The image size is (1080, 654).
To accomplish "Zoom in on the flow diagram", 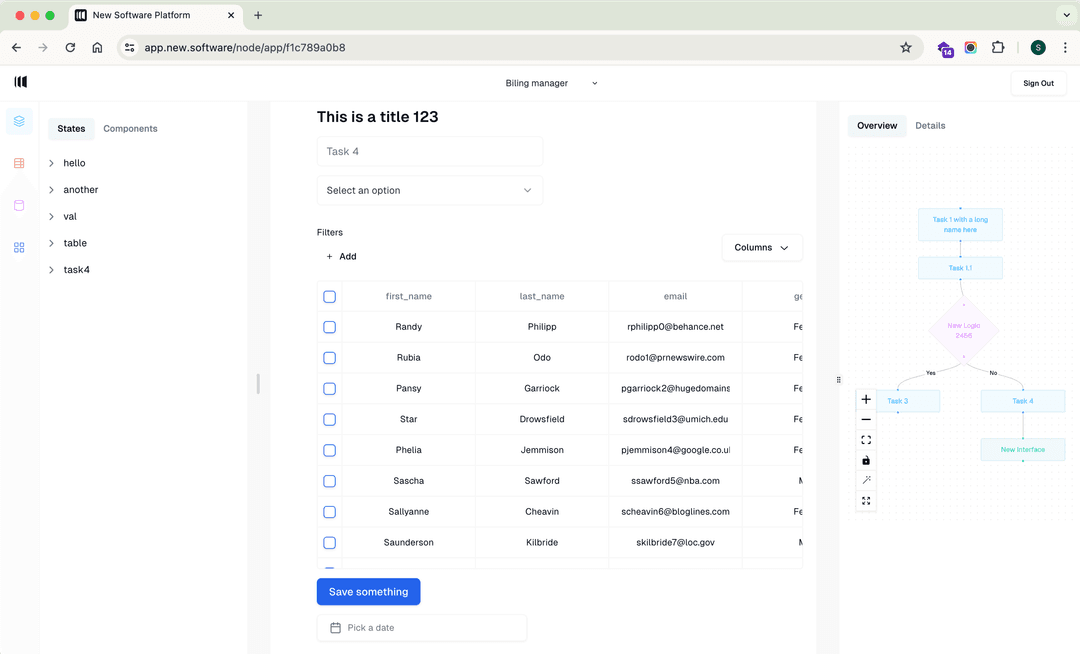I will 866,399.
